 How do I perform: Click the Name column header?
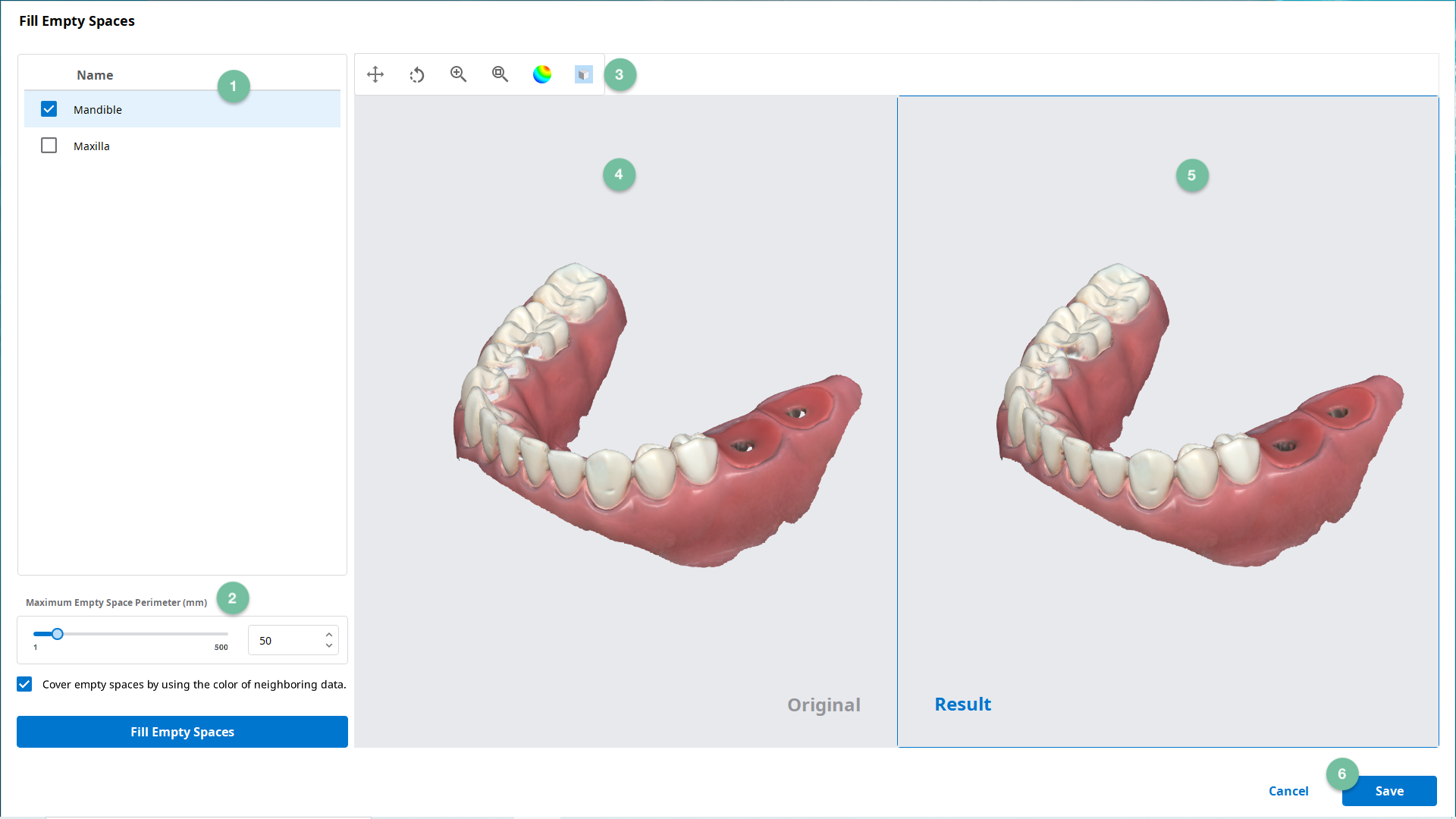coord(95,75)
